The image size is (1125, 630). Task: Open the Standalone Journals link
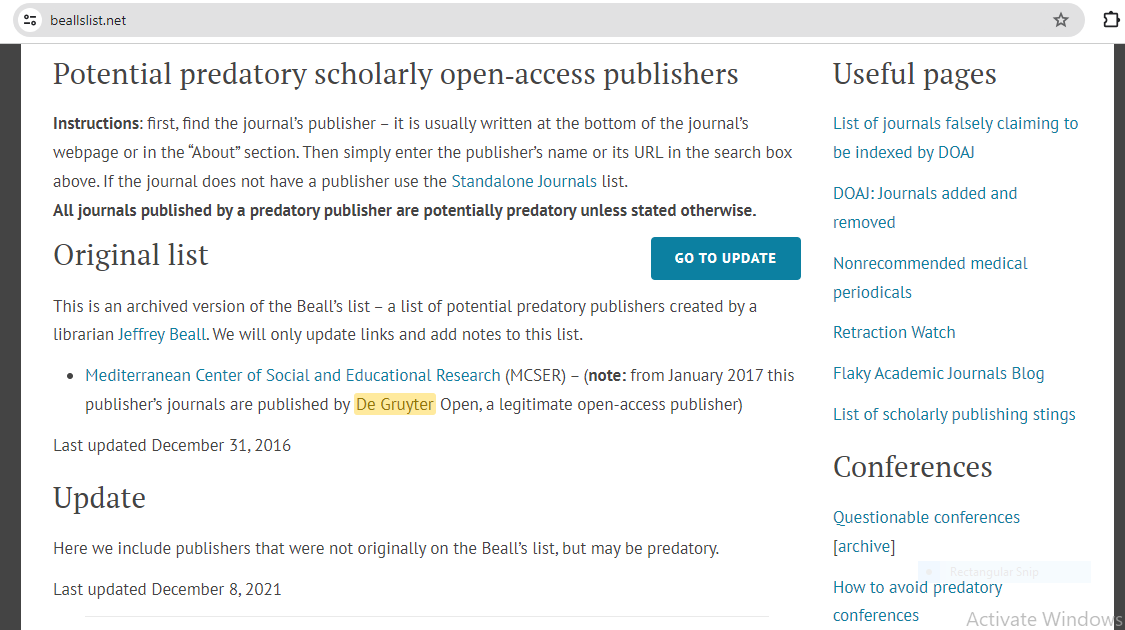pos(523,181)
